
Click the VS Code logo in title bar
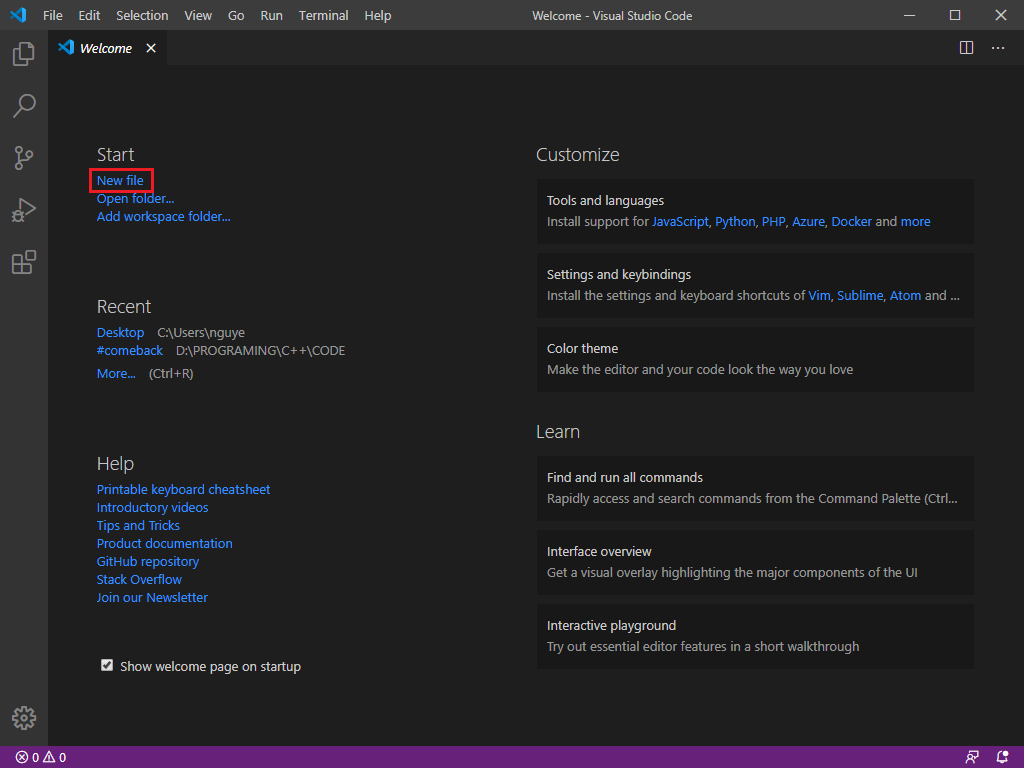click(18, 15)
